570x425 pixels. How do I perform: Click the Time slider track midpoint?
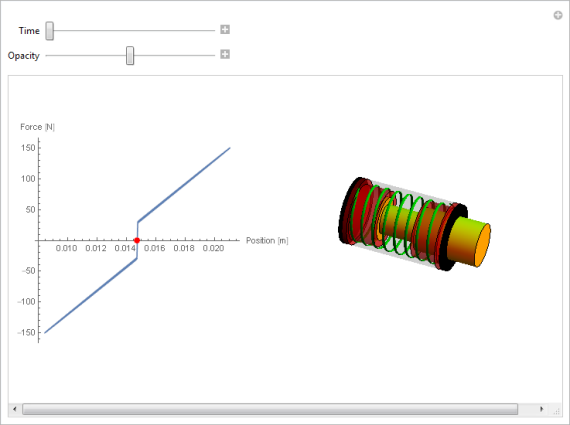[x=131, y=31]
